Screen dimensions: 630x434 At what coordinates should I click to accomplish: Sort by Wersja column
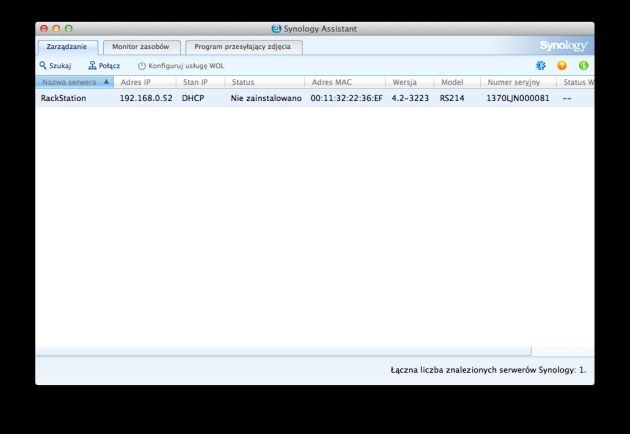410,82
